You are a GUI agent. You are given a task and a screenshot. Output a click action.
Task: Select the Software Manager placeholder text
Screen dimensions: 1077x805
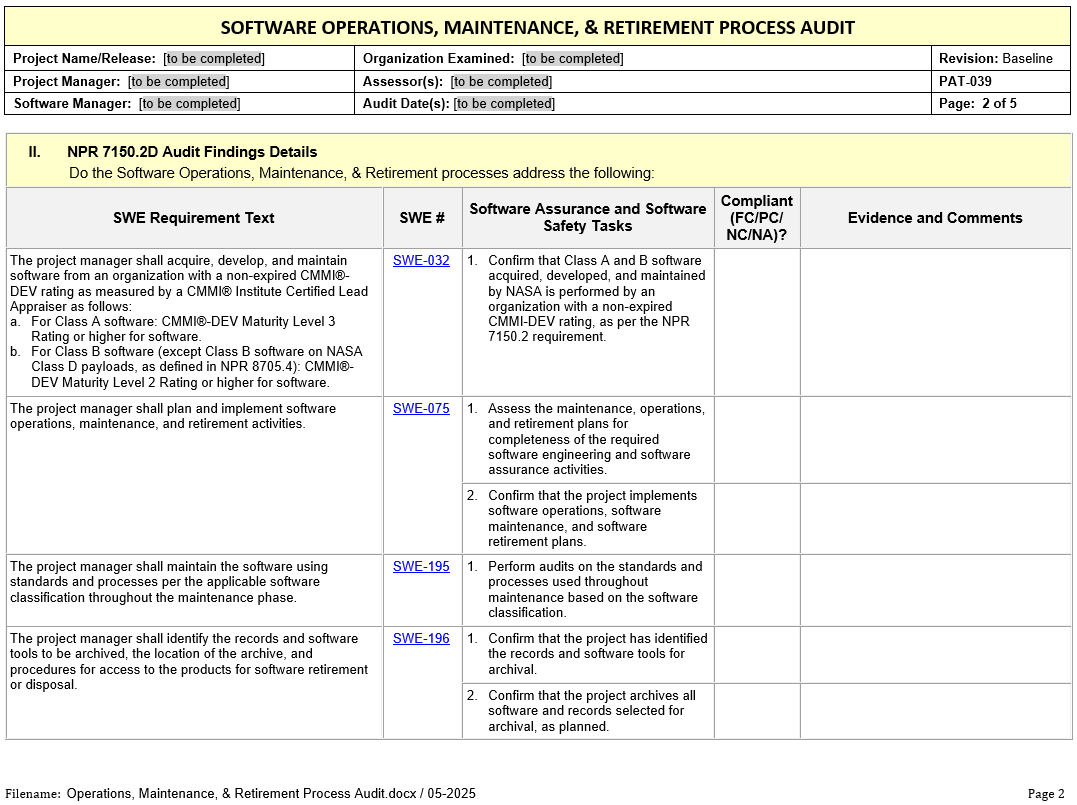(x=189, y=104)
